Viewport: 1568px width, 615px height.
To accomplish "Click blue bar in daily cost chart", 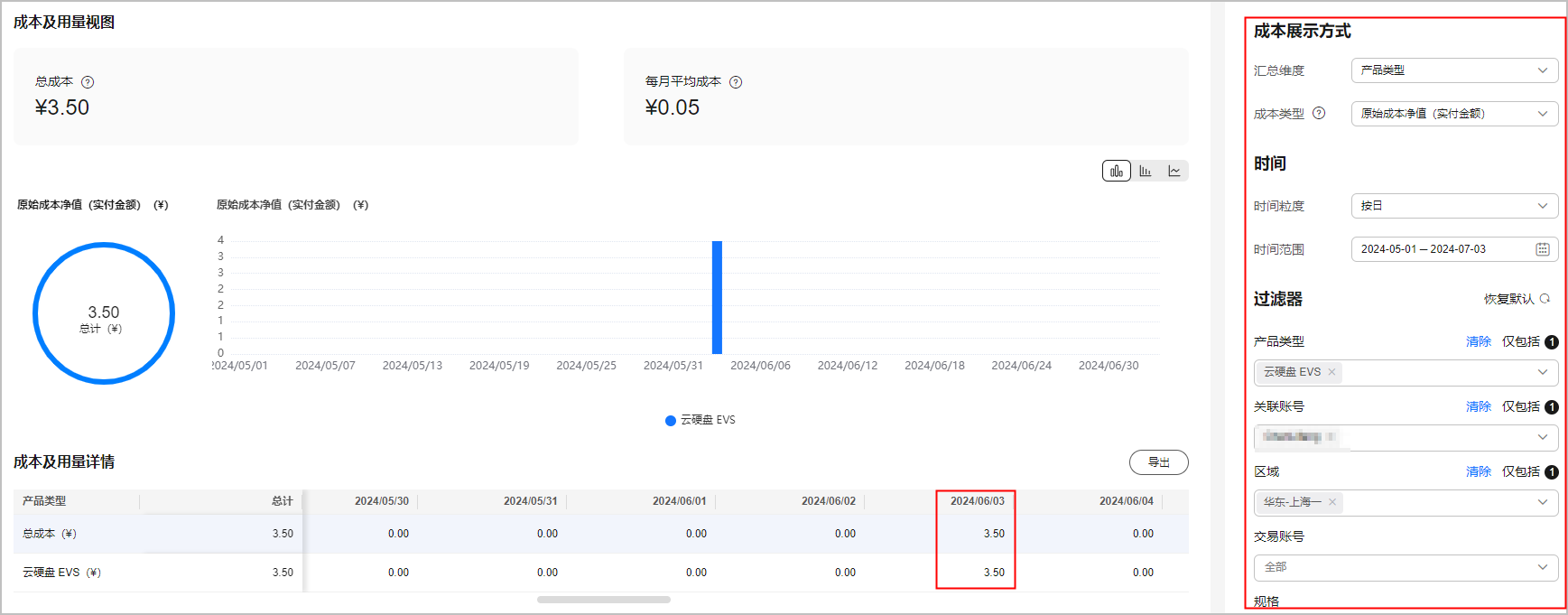I will [717, 297].
